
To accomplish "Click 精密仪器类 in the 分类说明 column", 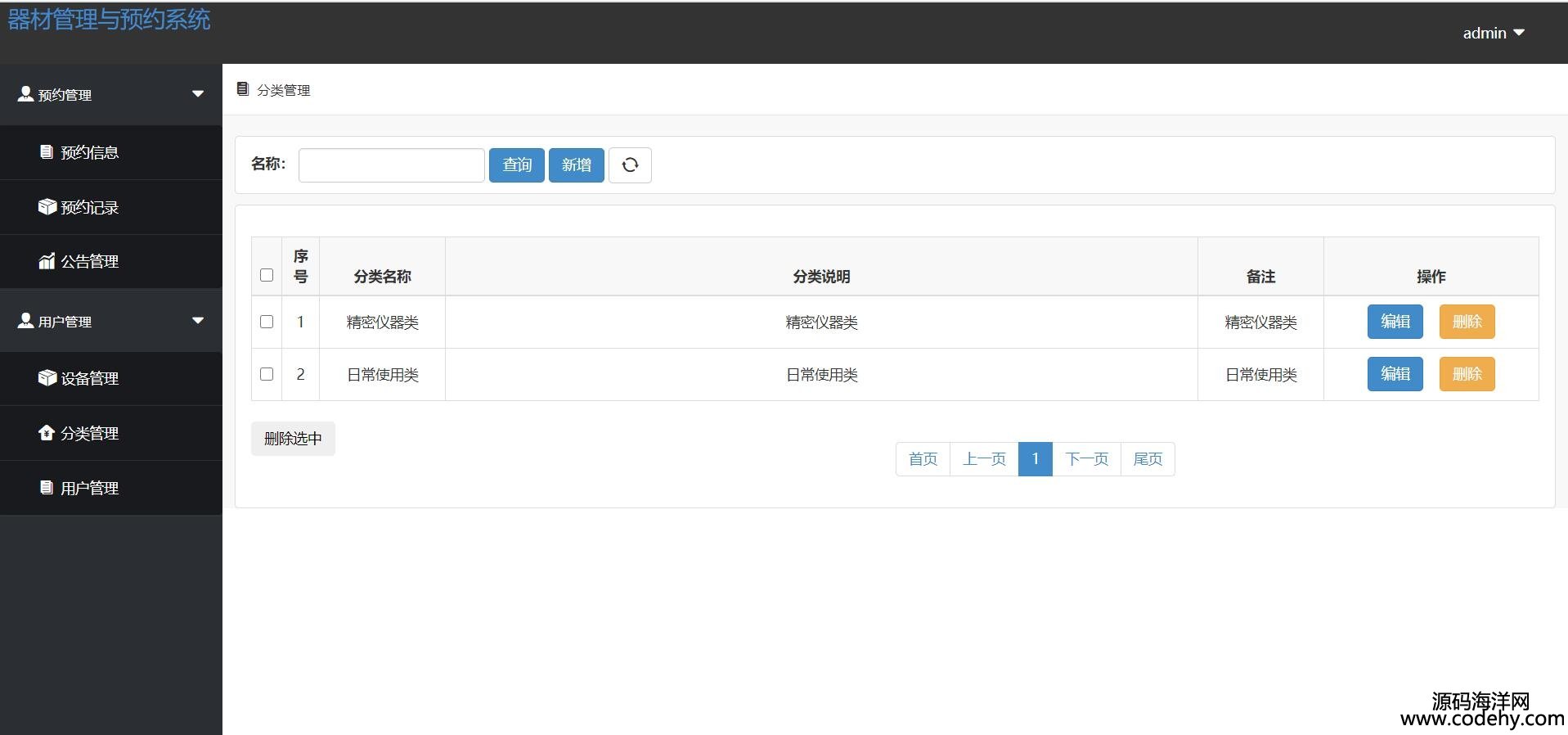I will [x=821, y=322].
